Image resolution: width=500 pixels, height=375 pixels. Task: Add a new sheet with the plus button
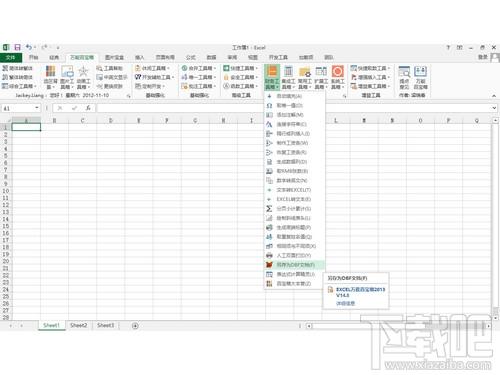pos(135,326)
